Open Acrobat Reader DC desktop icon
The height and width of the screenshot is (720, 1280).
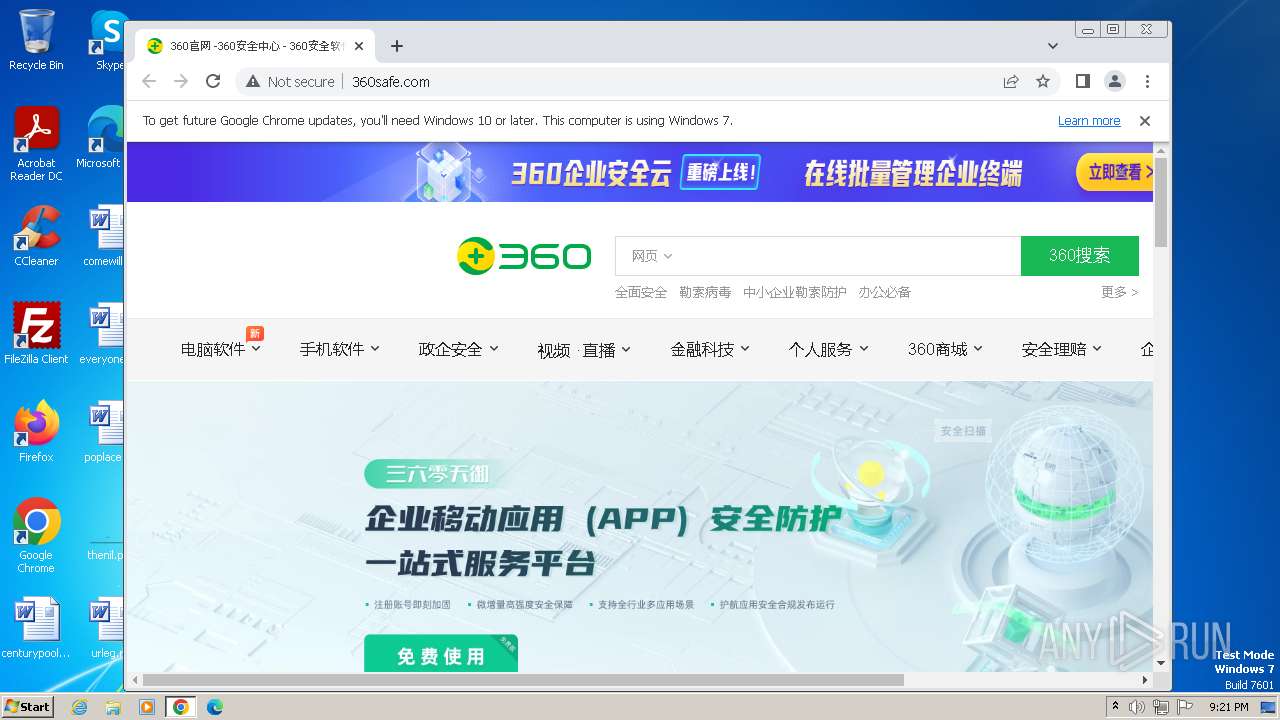pos(36,145)
